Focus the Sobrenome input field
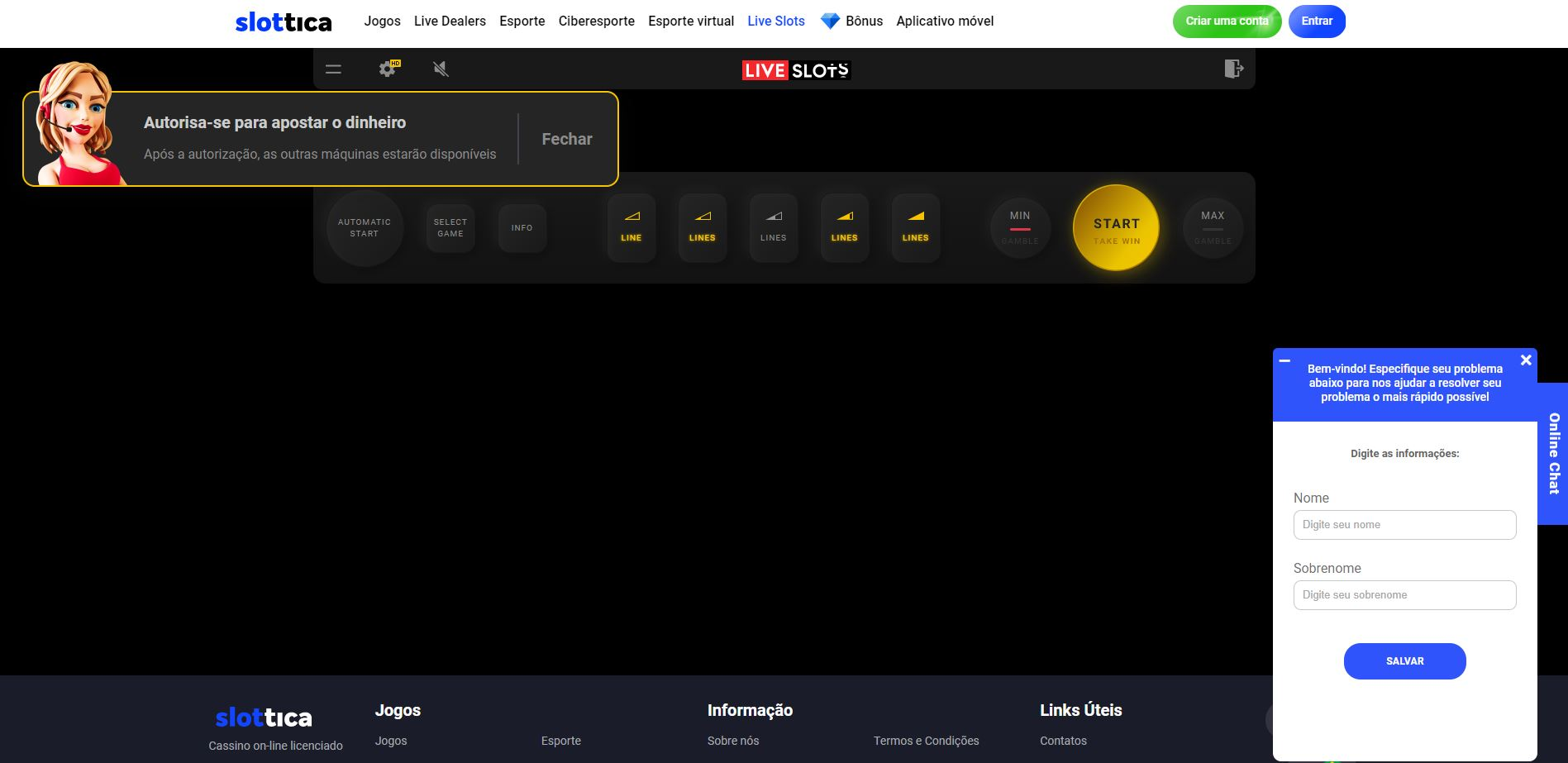The height and width of the screenshot is (763, 1568). click(1404, 595)
